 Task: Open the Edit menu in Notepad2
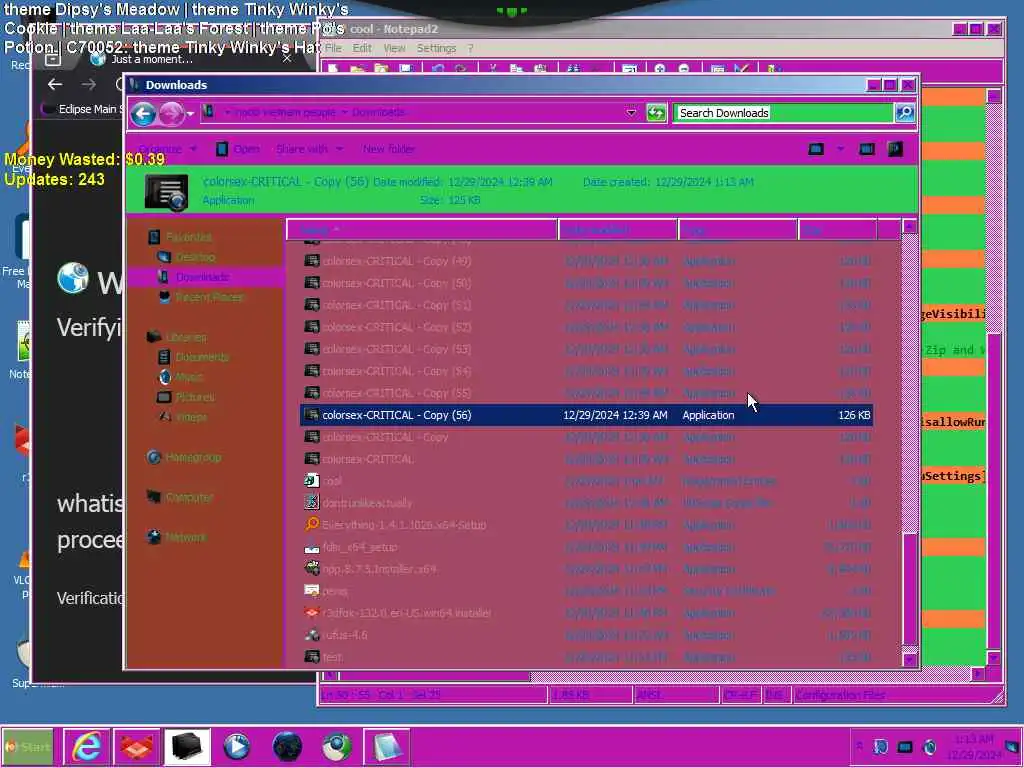click(x=362, y=48)
